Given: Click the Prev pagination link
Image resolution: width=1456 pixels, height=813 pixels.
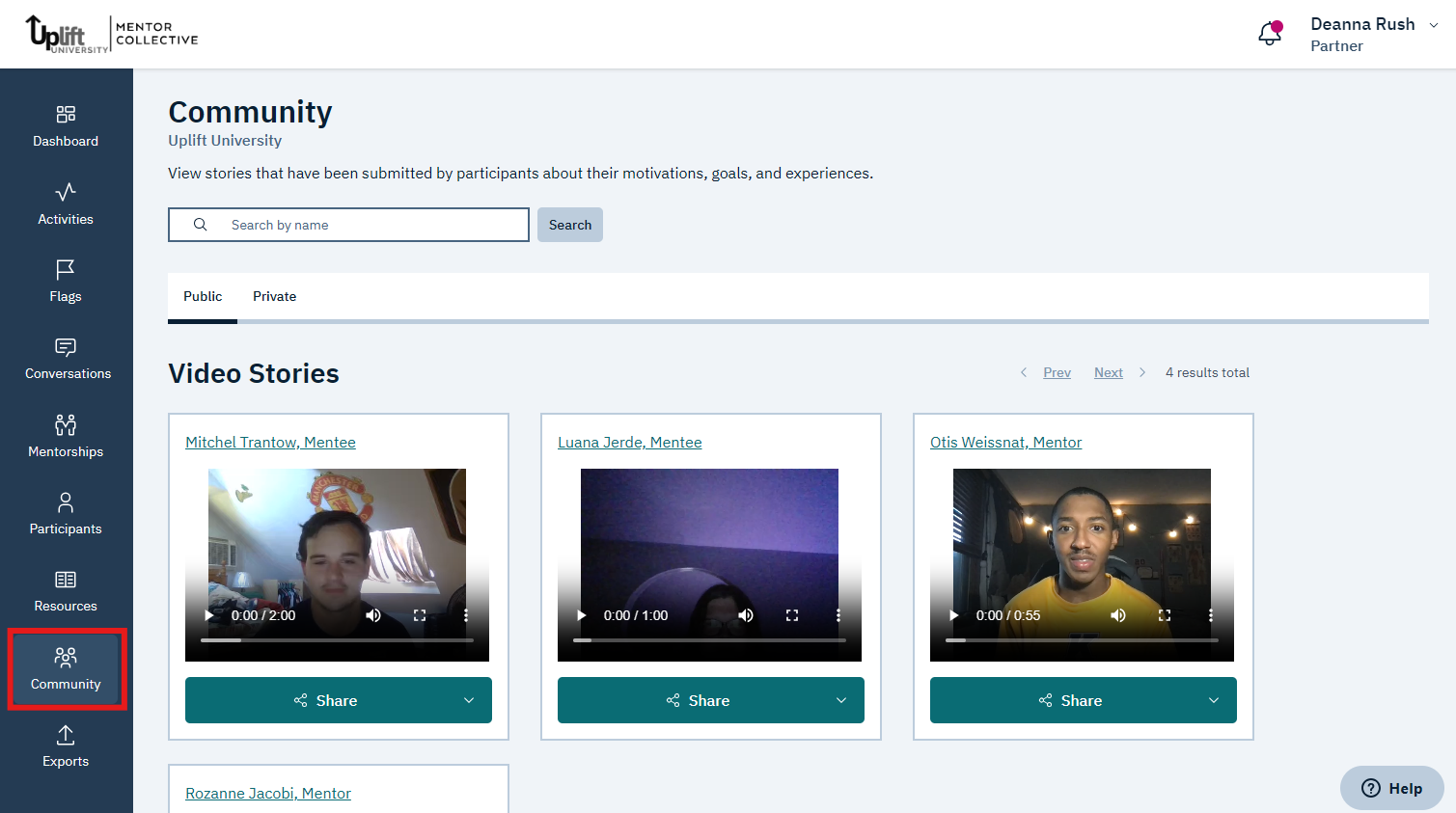Looking at the screenshot, I should click(1058, 372).
